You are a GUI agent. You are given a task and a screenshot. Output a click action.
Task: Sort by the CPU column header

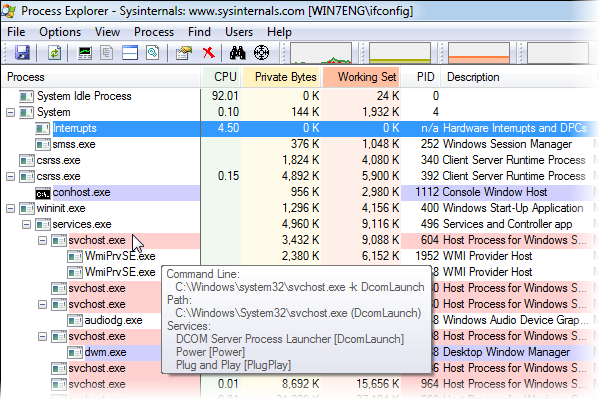(222, 77)
